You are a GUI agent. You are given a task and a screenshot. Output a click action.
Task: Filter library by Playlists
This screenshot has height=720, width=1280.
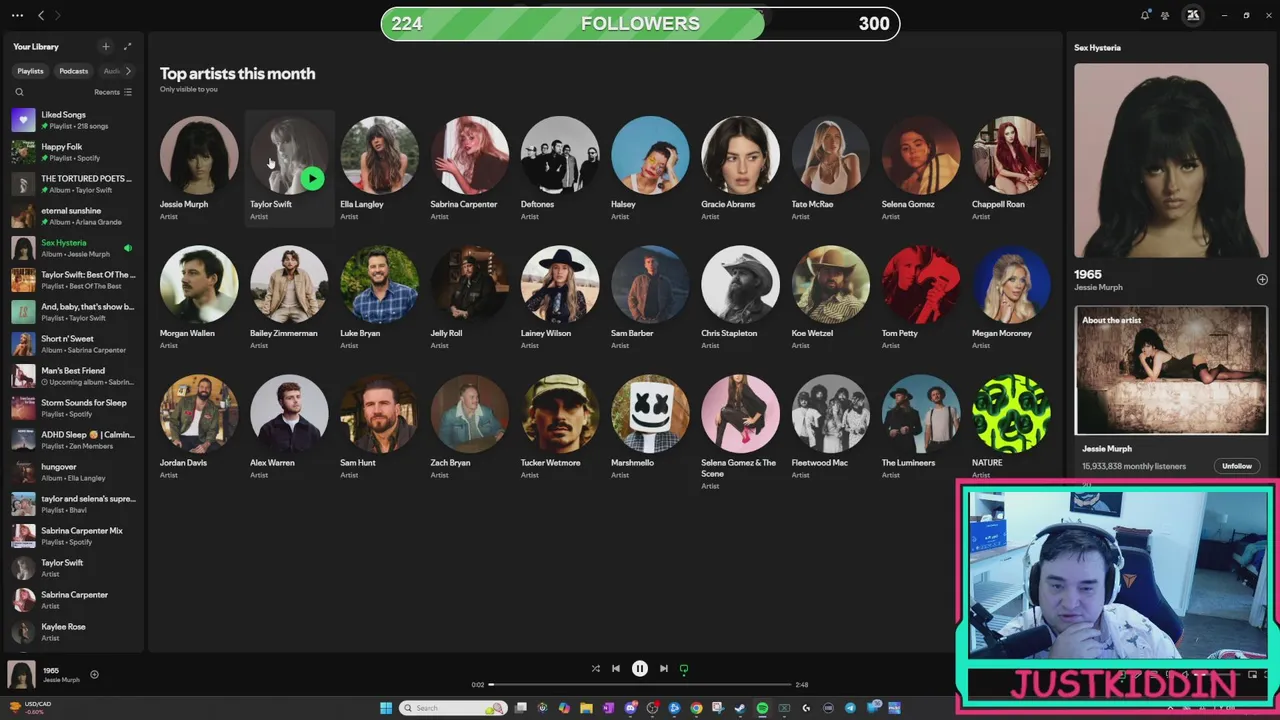point(30,71)
